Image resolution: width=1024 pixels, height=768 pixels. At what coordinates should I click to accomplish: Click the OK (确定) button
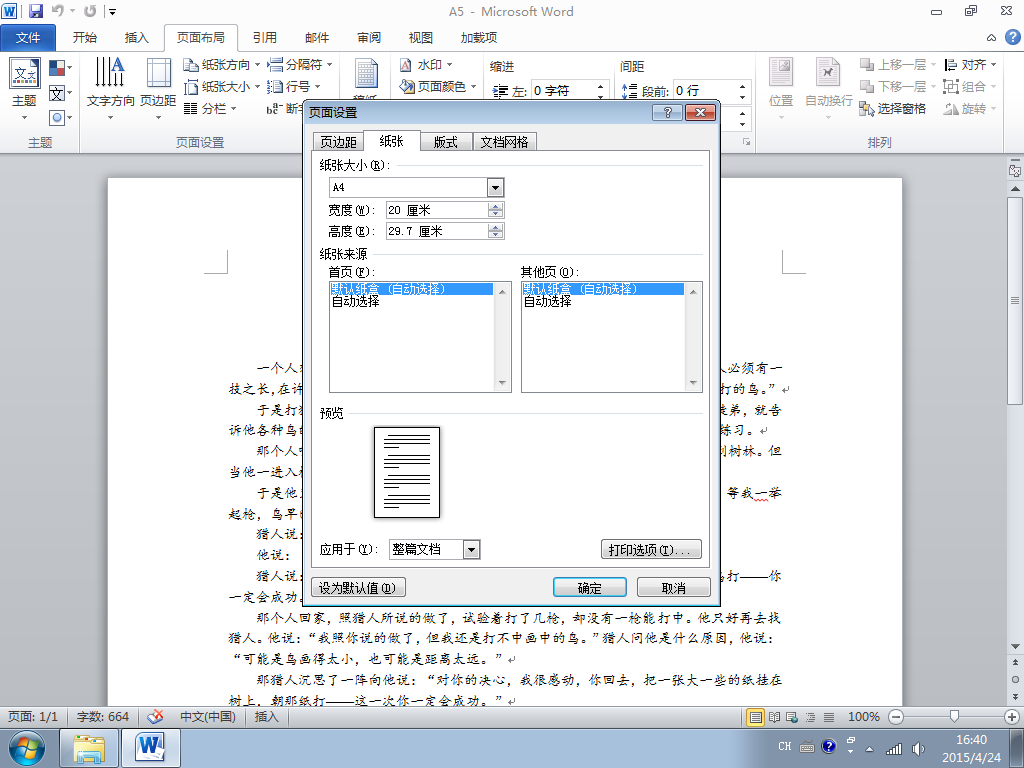click(x=590, y=588)
